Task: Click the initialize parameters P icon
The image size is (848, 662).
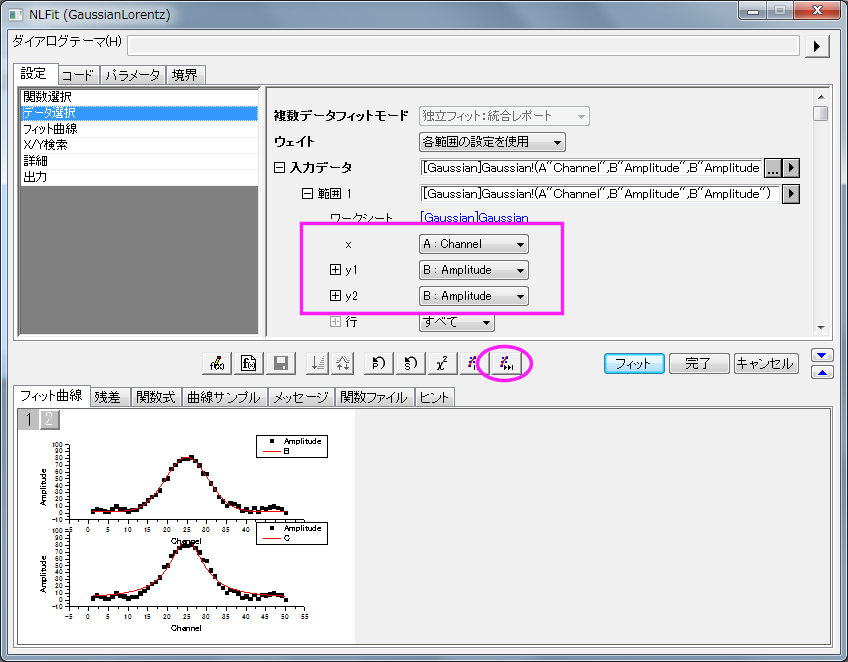Action: [x=379, y=363]
